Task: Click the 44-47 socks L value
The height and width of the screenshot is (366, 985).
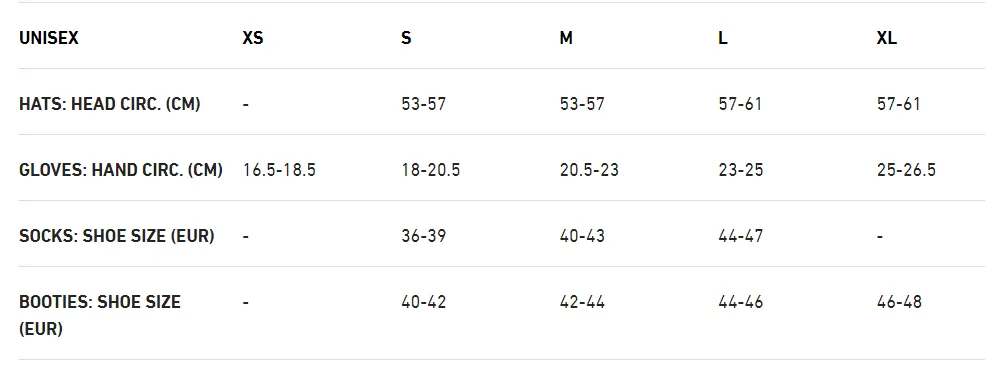Action: pyautogui.click(x=741, y=235)
